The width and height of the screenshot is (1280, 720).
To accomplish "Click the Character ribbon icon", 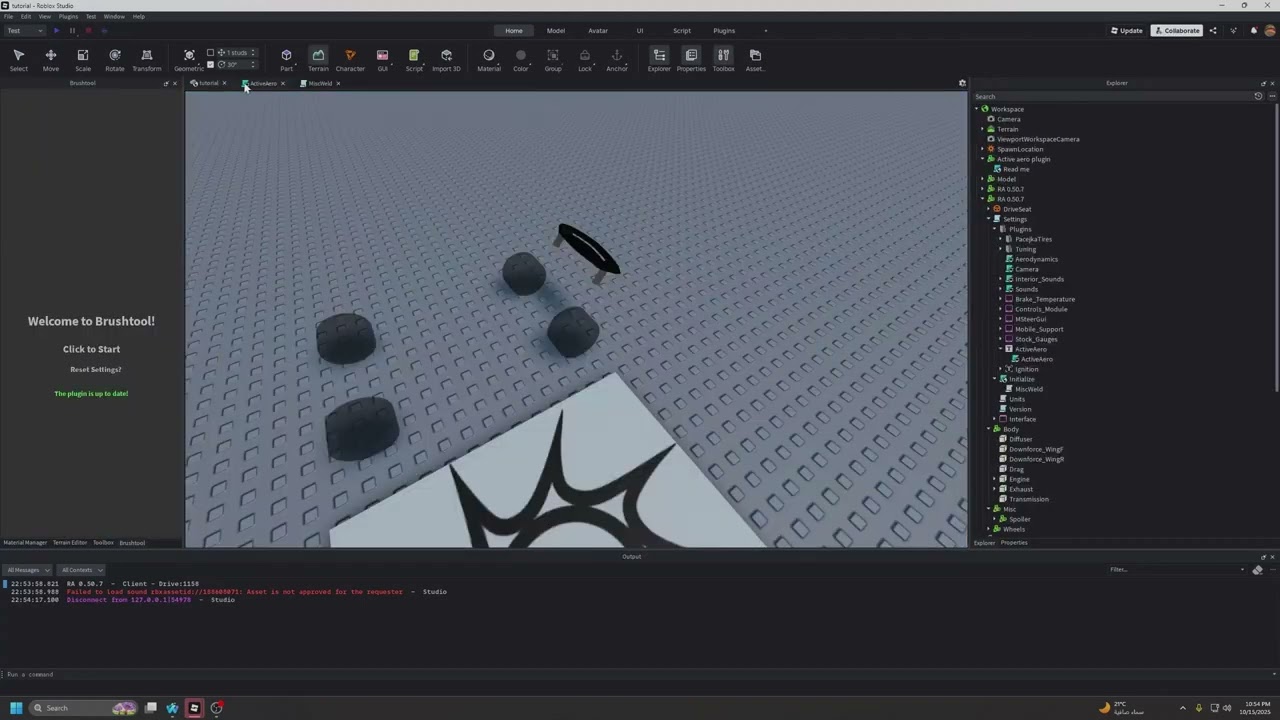I will 350,60.
